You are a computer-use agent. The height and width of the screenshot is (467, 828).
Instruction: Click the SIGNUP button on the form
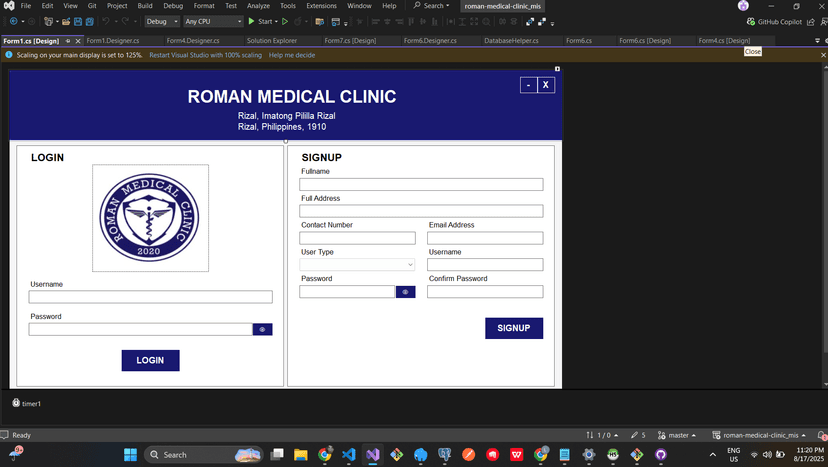[514, 328]
